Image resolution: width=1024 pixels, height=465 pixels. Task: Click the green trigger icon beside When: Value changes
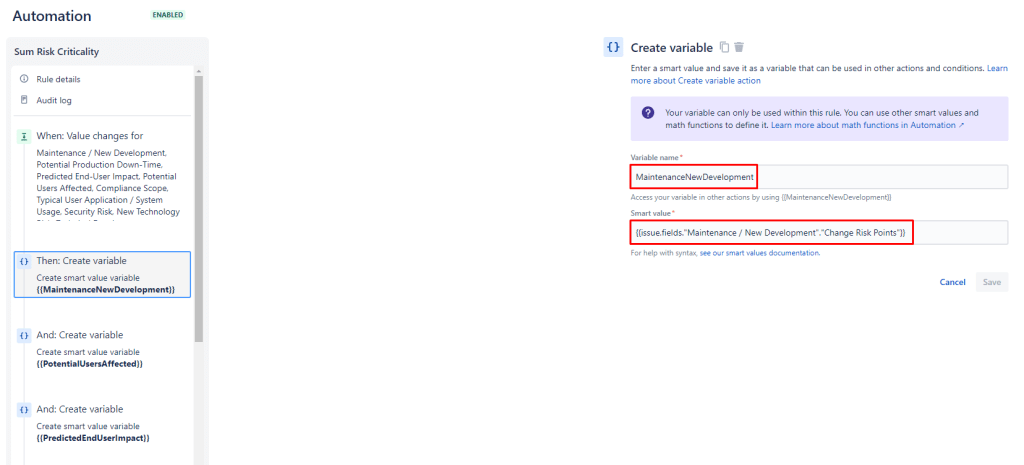[24, 136]
